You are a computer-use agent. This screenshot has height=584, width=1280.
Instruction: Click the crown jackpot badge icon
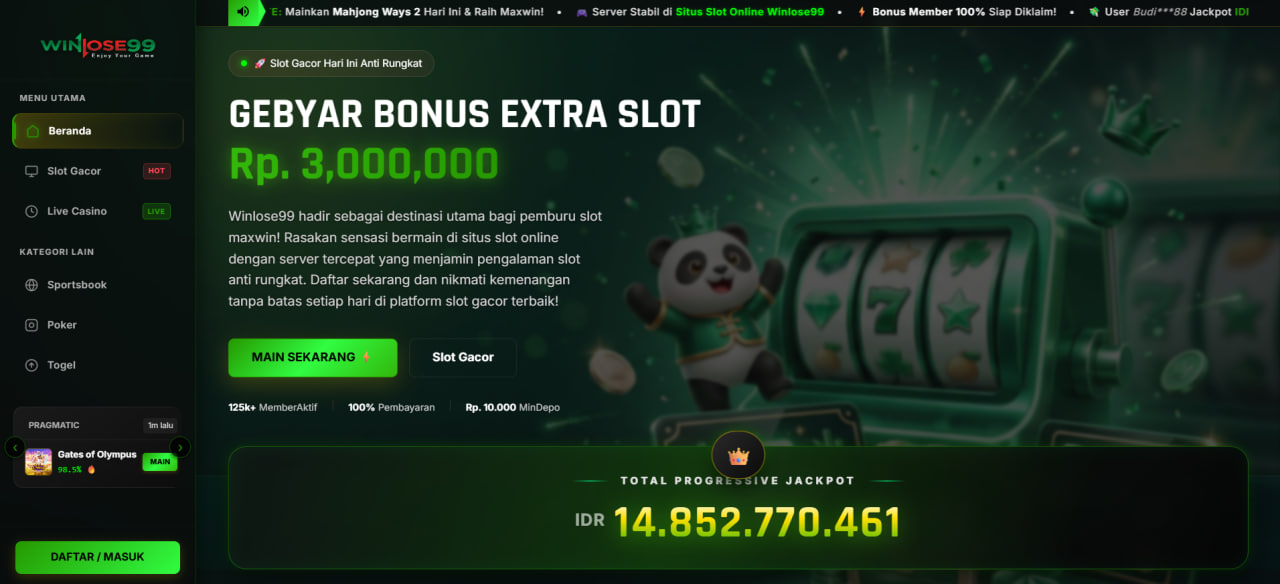click(x=738, y=456)
